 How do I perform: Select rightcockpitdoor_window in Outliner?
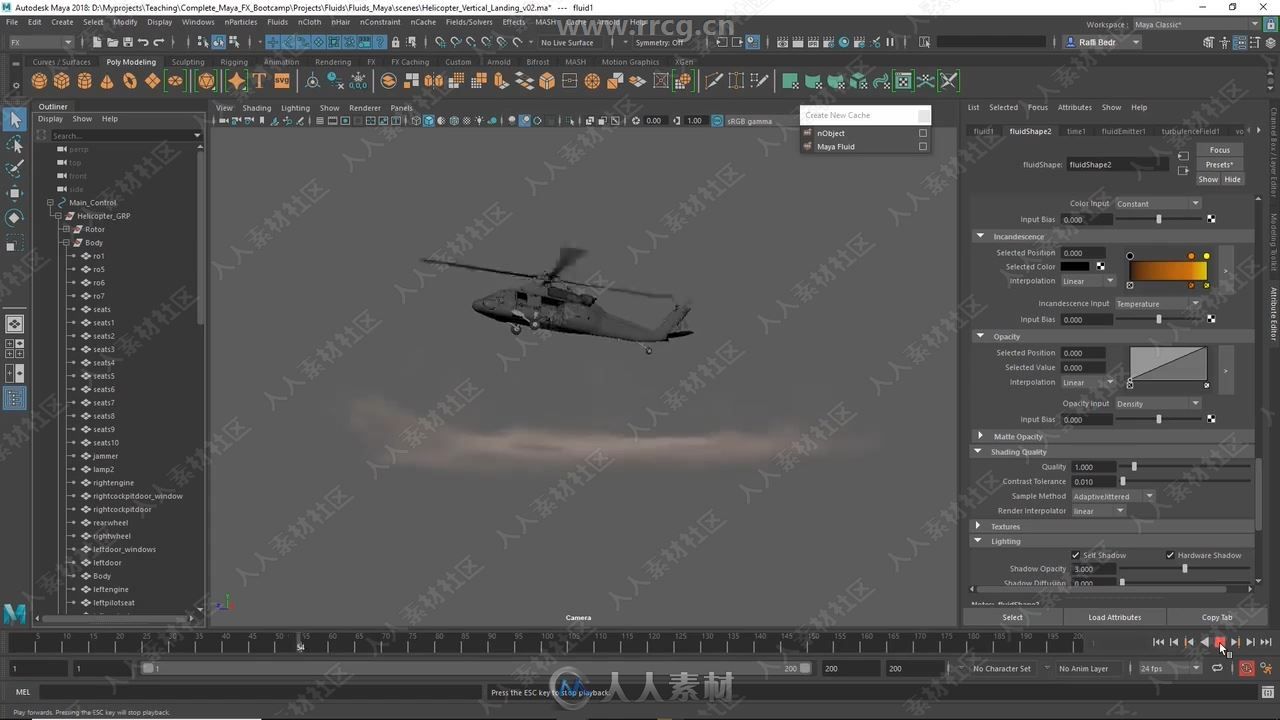[x=138, y=496]
